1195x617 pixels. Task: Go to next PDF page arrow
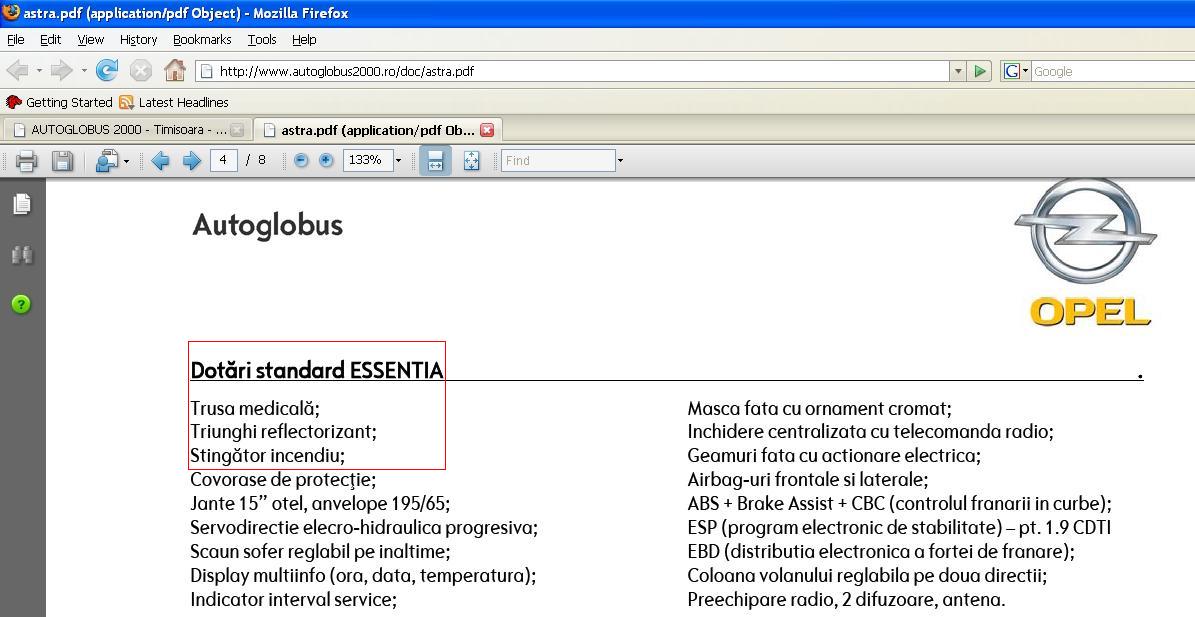[191, 161]
